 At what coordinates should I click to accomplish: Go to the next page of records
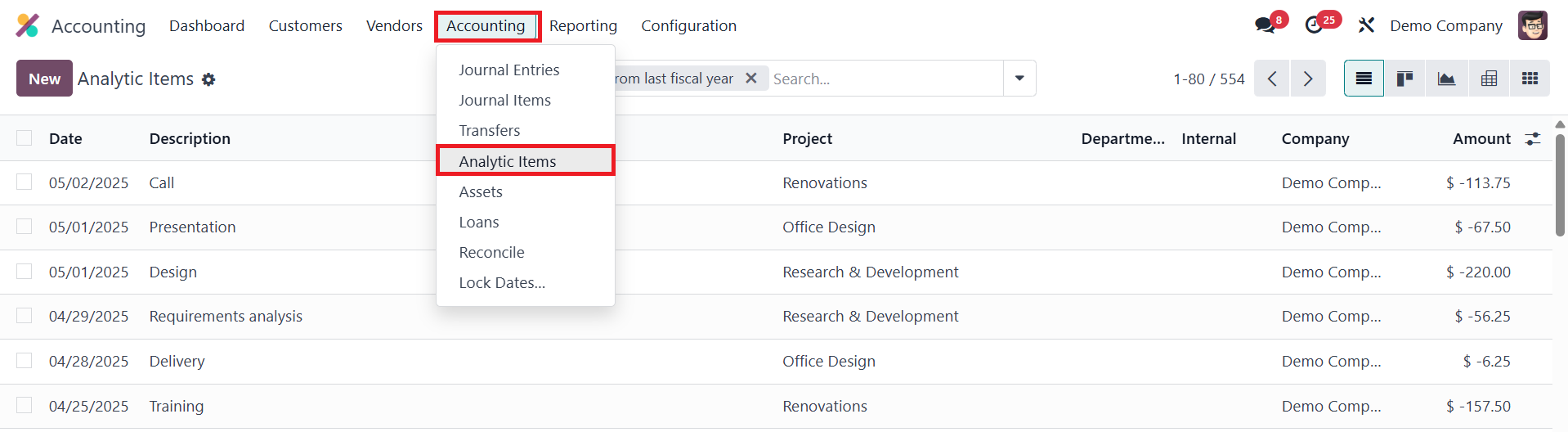(x=1308, y=79)
